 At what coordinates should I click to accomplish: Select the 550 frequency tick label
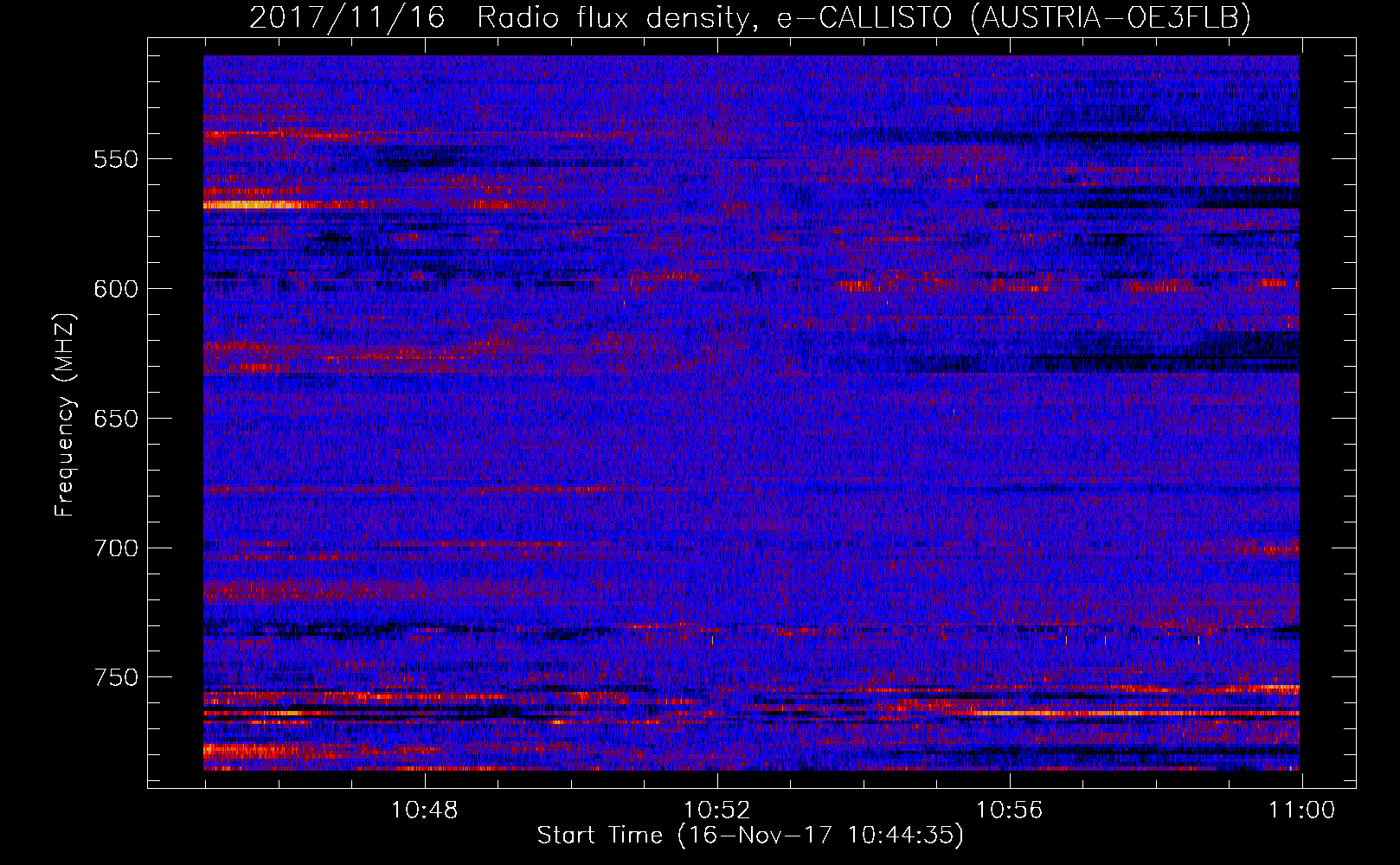(x=116, y=160)
